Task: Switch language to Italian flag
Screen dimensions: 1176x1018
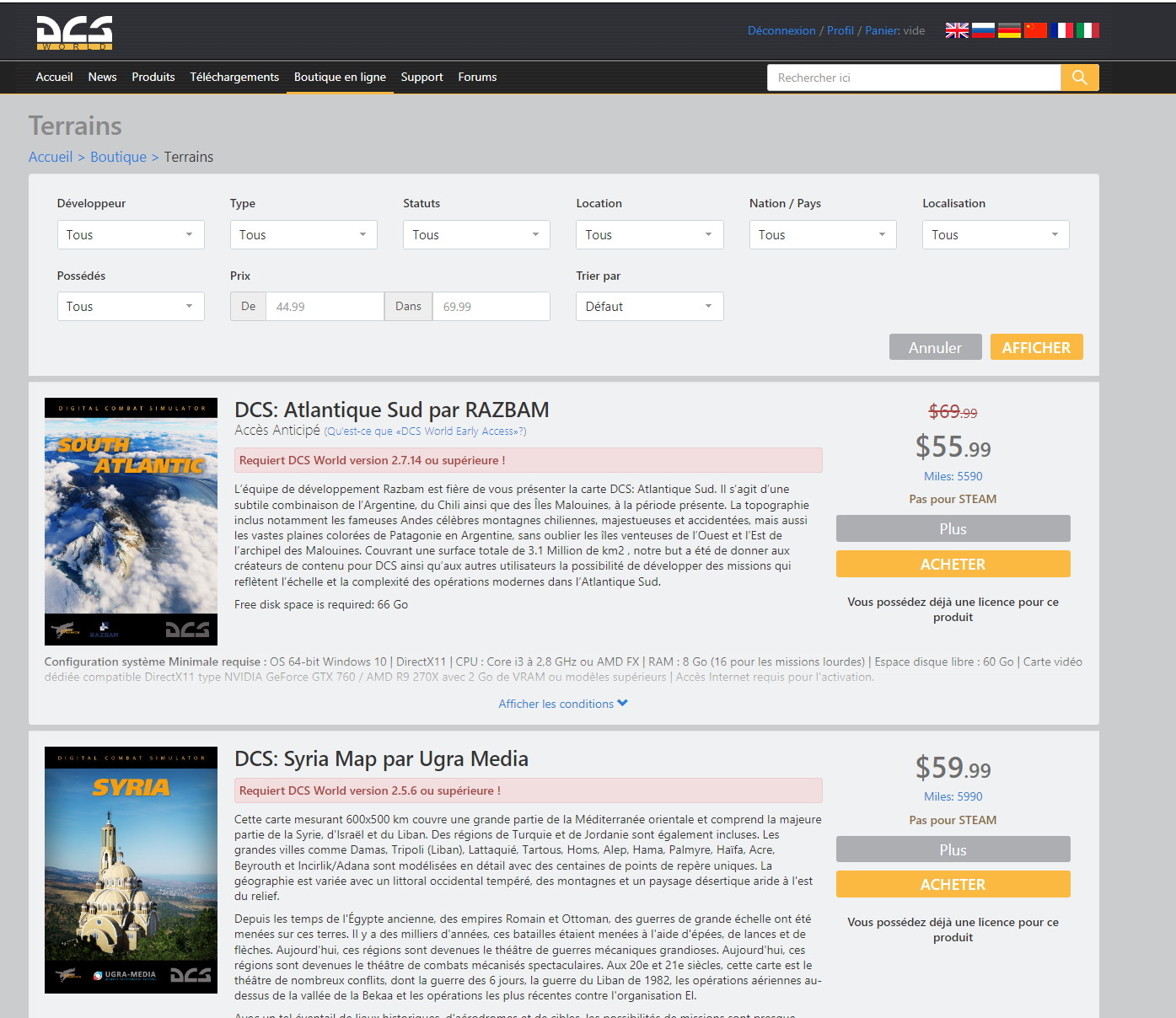Action: tap(1087, 30)
